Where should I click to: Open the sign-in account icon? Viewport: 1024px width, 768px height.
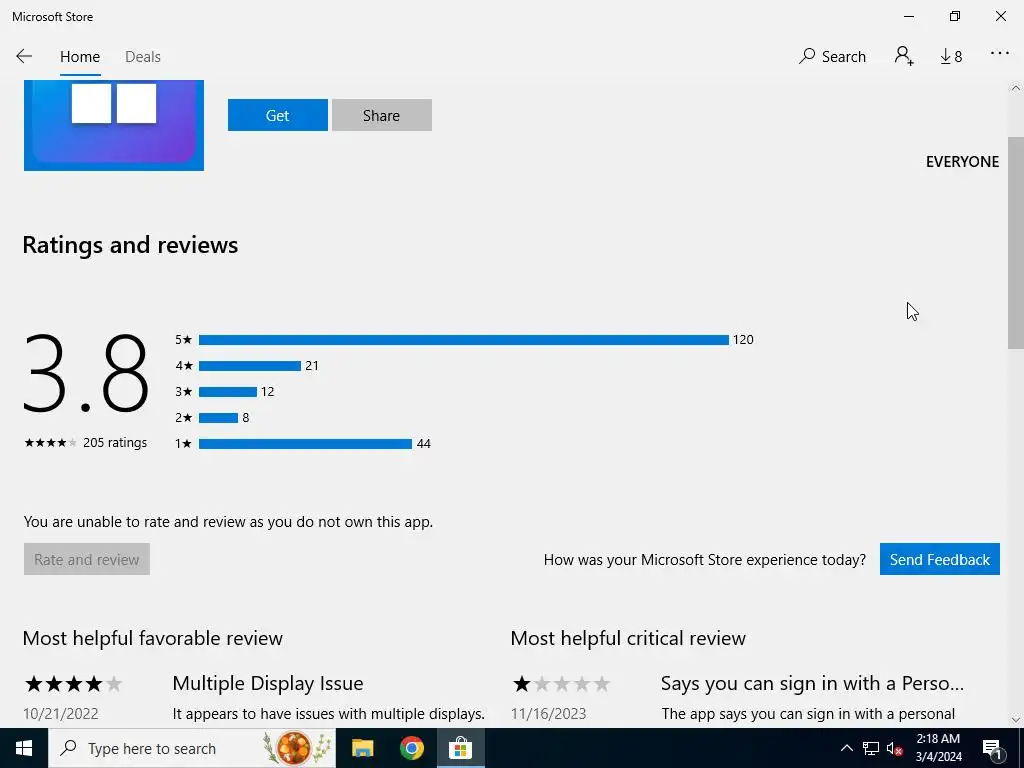click(x=904, y=56)
